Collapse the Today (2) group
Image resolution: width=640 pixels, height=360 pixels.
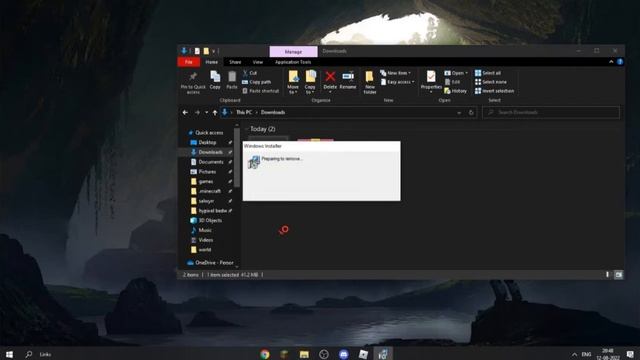[x=247, y=129]
